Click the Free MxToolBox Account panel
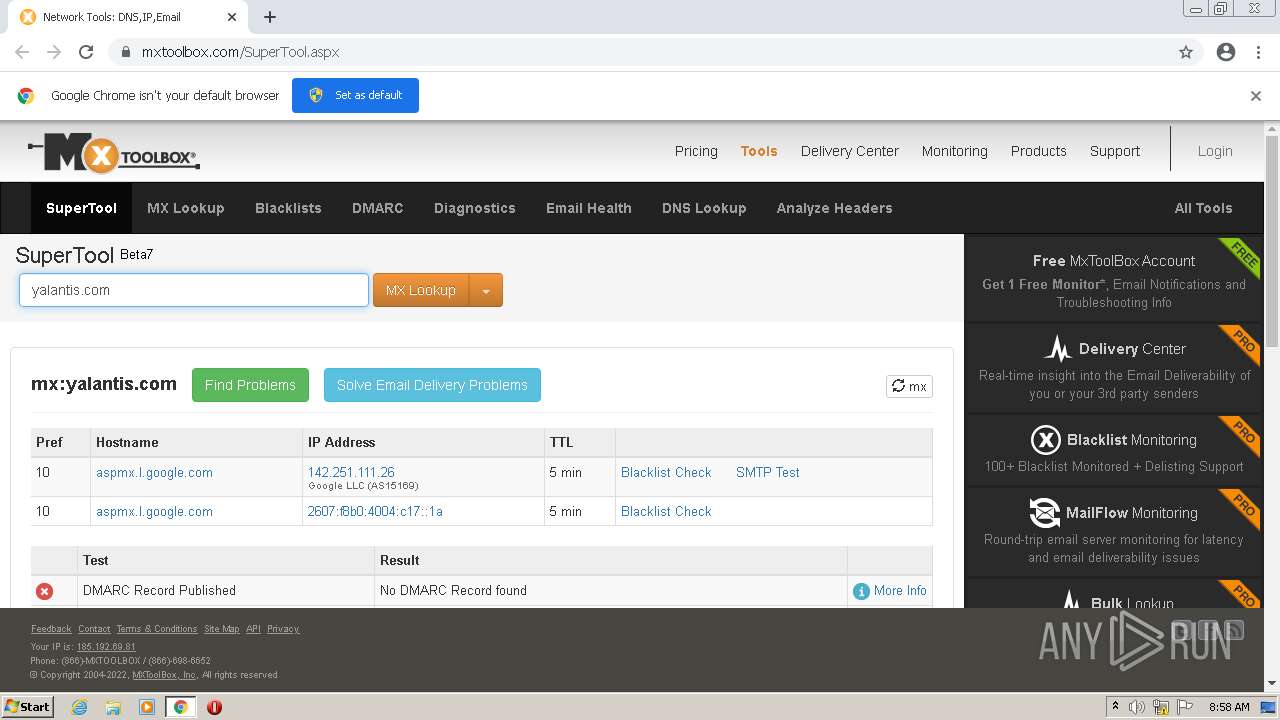This screenshot has width=1280, height=720. (1114, 279)
